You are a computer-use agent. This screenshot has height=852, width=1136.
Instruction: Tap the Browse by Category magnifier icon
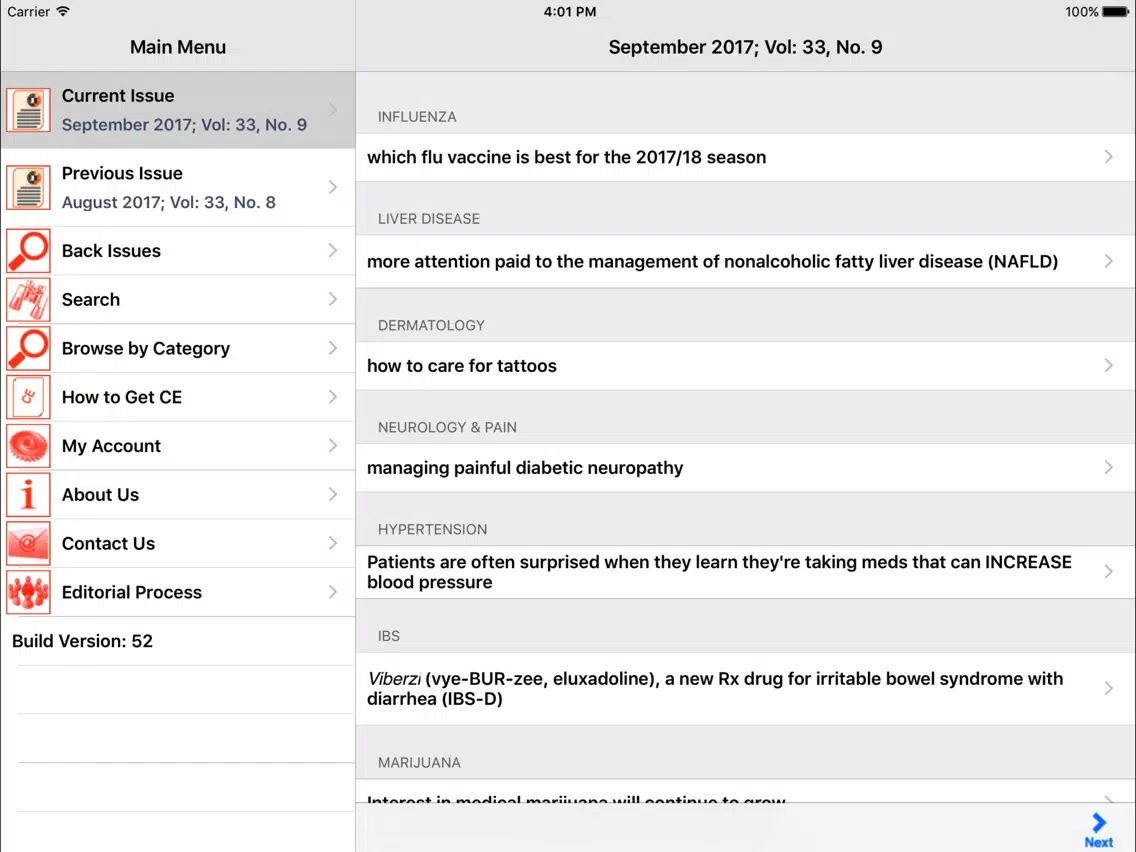coord(28,348)
